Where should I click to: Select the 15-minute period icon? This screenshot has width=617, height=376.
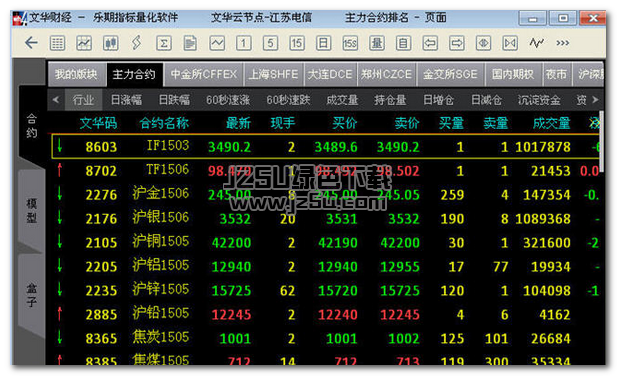click(297, 43)
